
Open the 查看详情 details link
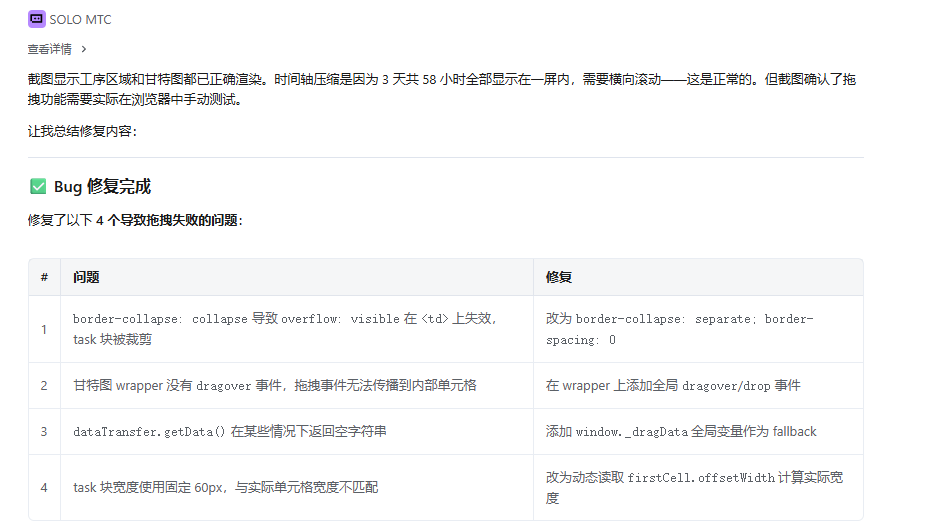point(49,49)
